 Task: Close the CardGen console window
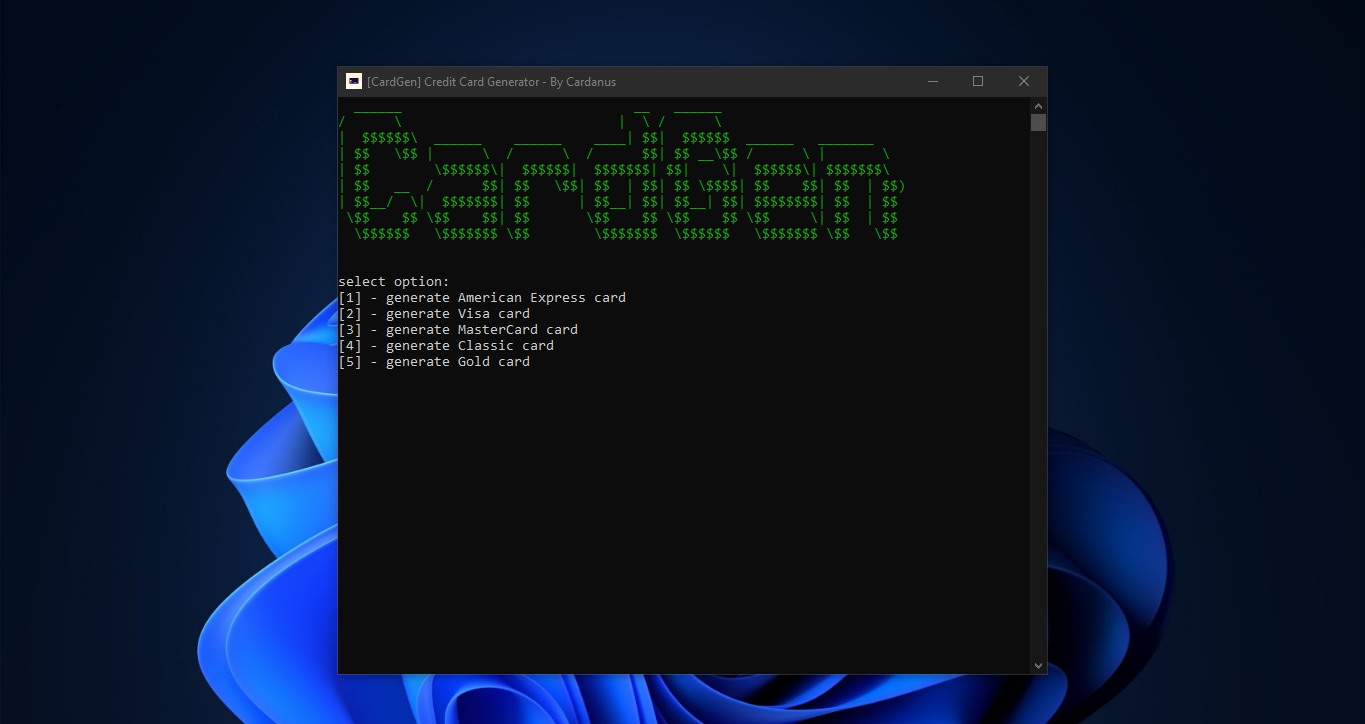1024,81
